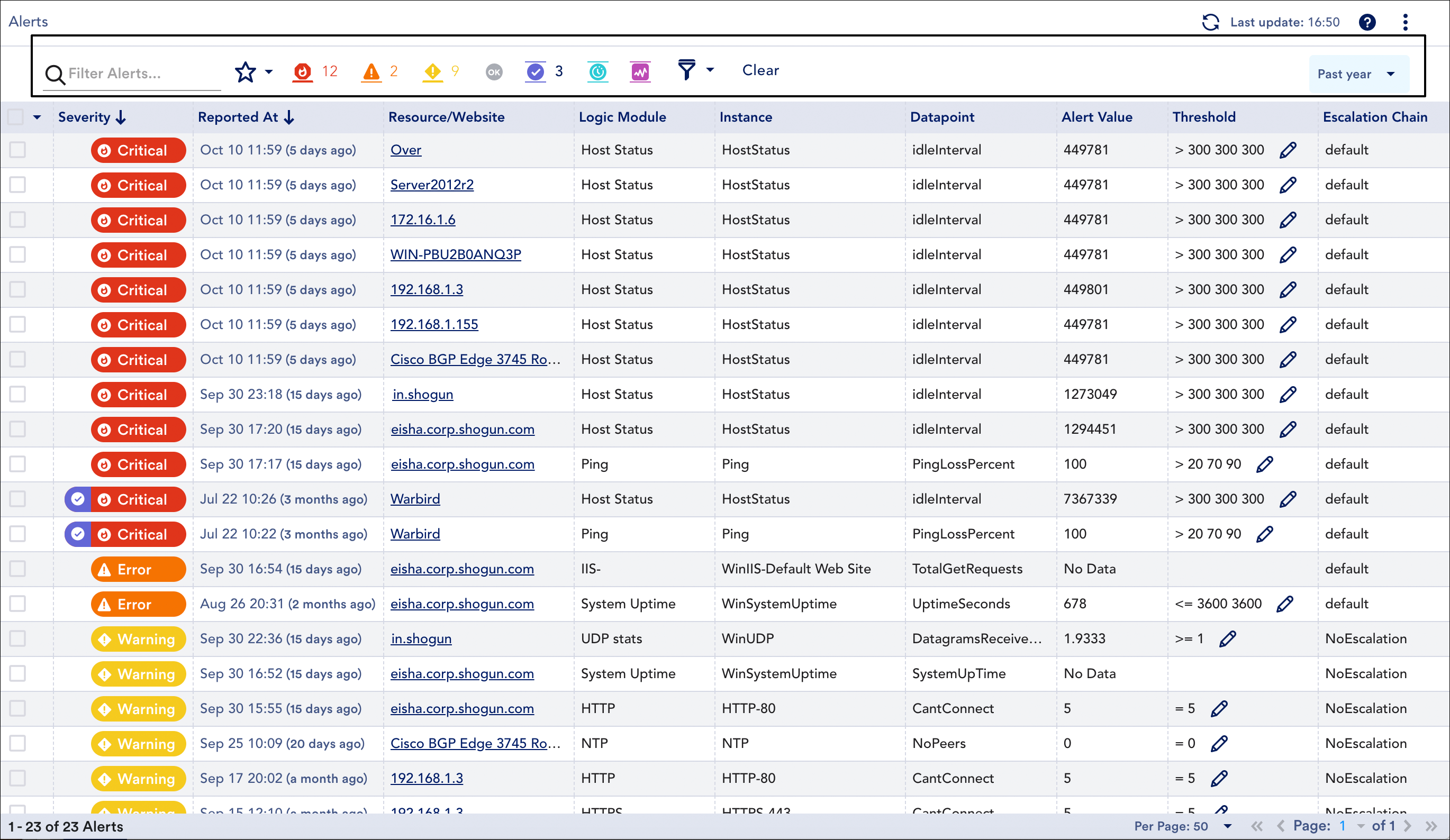
Task: Click the Instance column header
Action: [746, 117]
